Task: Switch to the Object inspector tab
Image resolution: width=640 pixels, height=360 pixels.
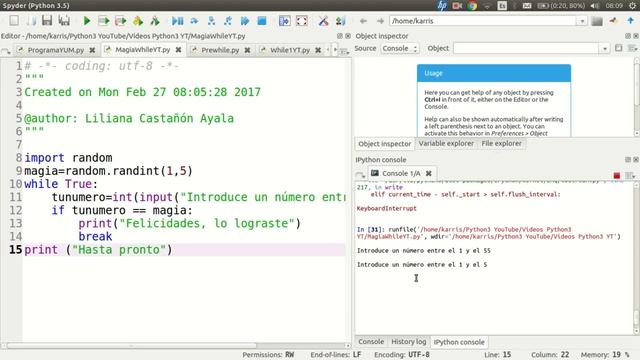Action: 384,144
